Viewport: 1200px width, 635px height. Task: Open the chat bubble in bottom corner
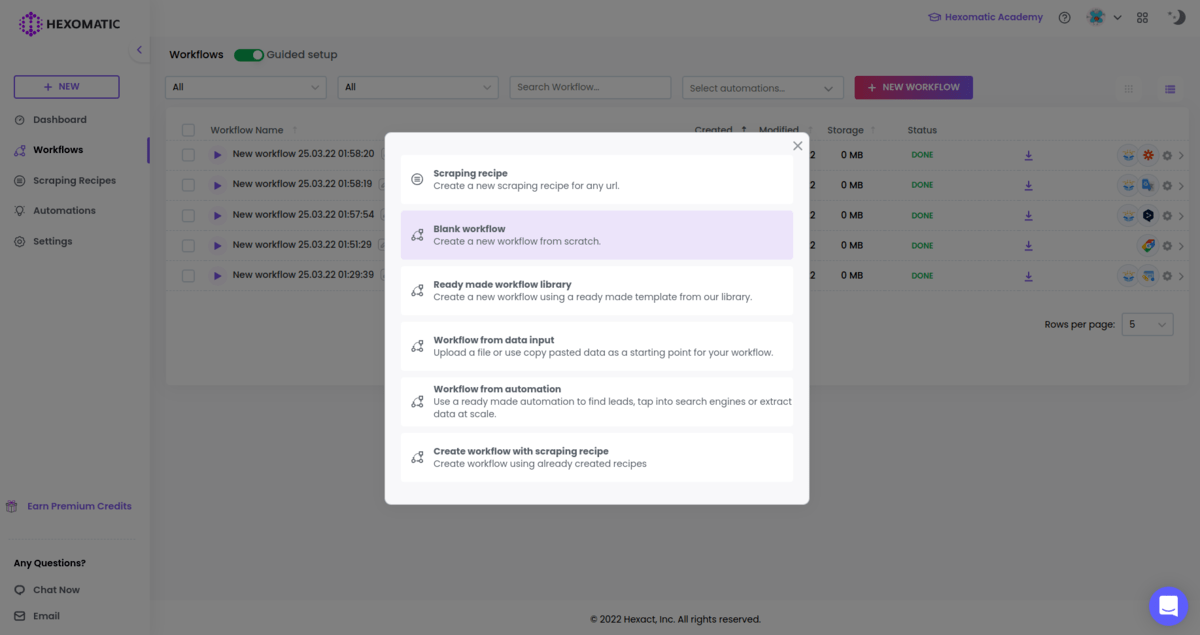[1168, 606]
